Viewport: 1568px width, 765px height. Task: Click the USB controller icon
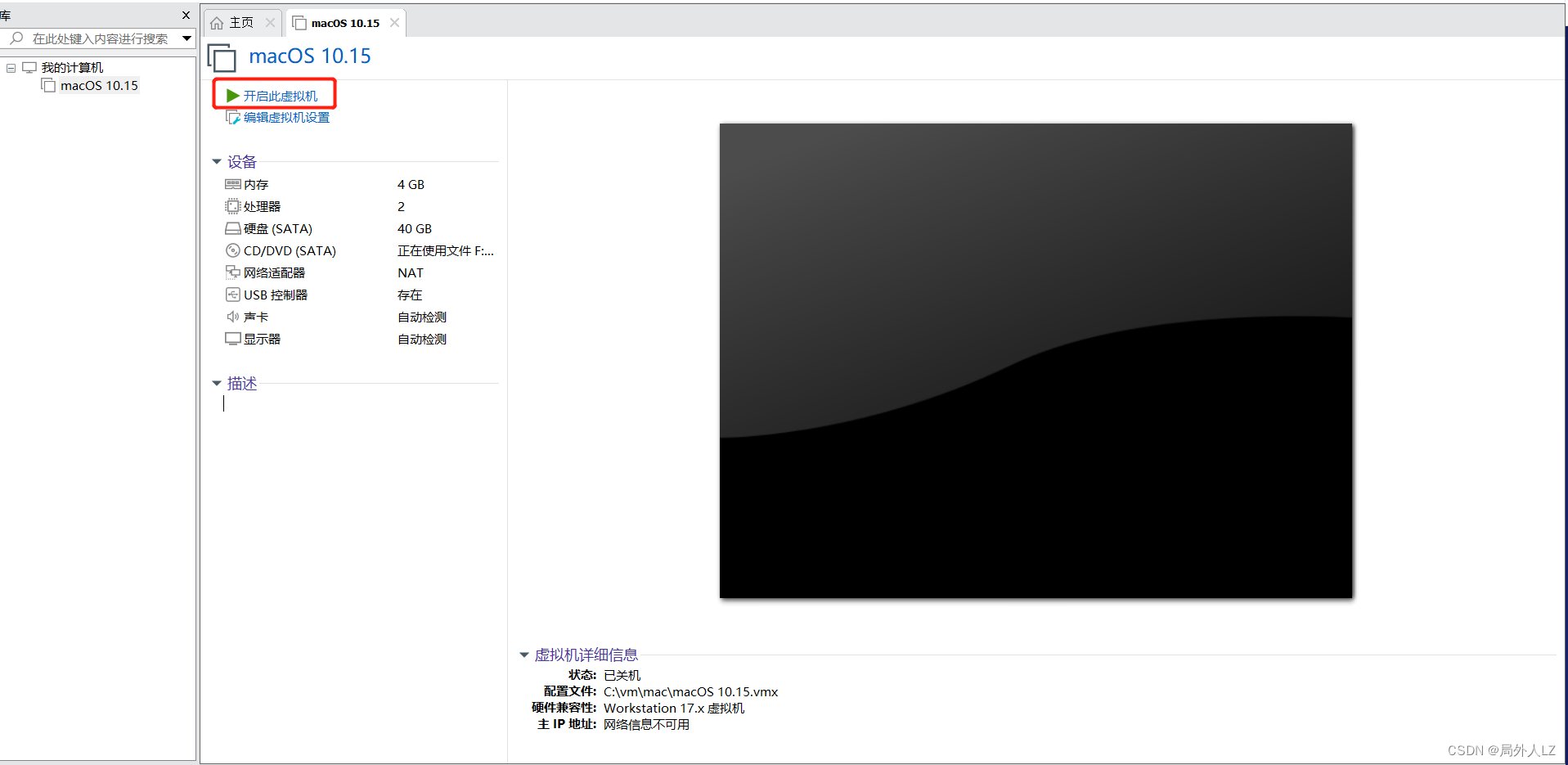coord(233,295)
